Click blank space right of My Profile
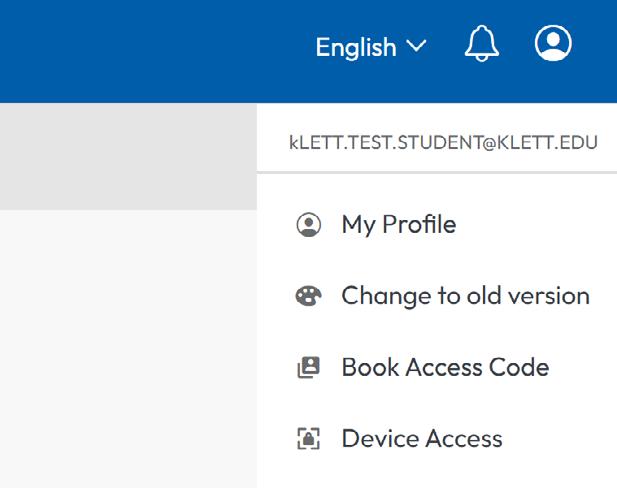Image resolution: width=617 pixels, height=488 pixels. pos(540,225)
